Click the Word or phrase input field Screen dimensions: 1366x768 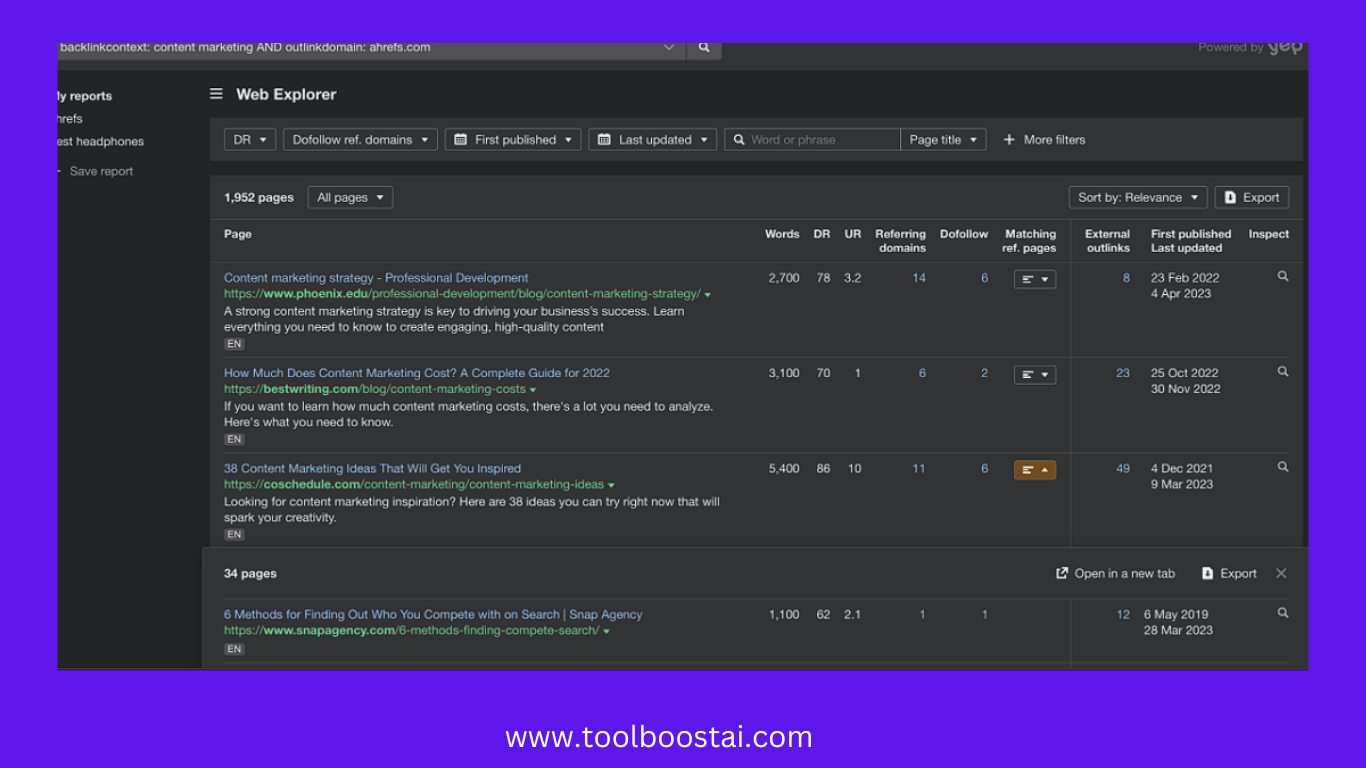click(x=812, y=140)
